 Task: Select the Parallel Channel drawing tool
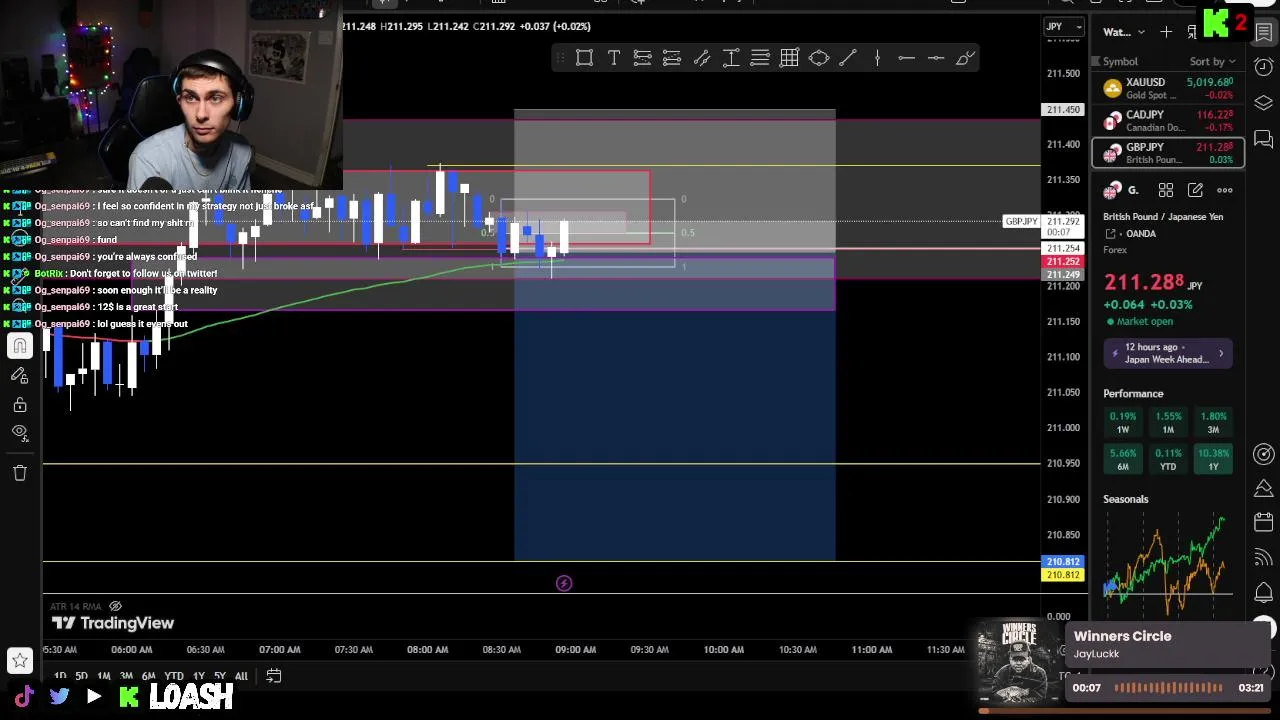[701, 58]
